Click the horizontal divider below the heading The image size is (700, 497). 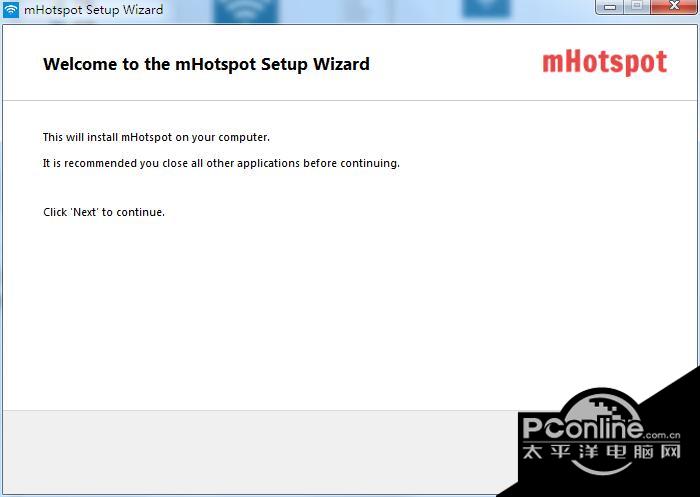click(x=350, y=100)
